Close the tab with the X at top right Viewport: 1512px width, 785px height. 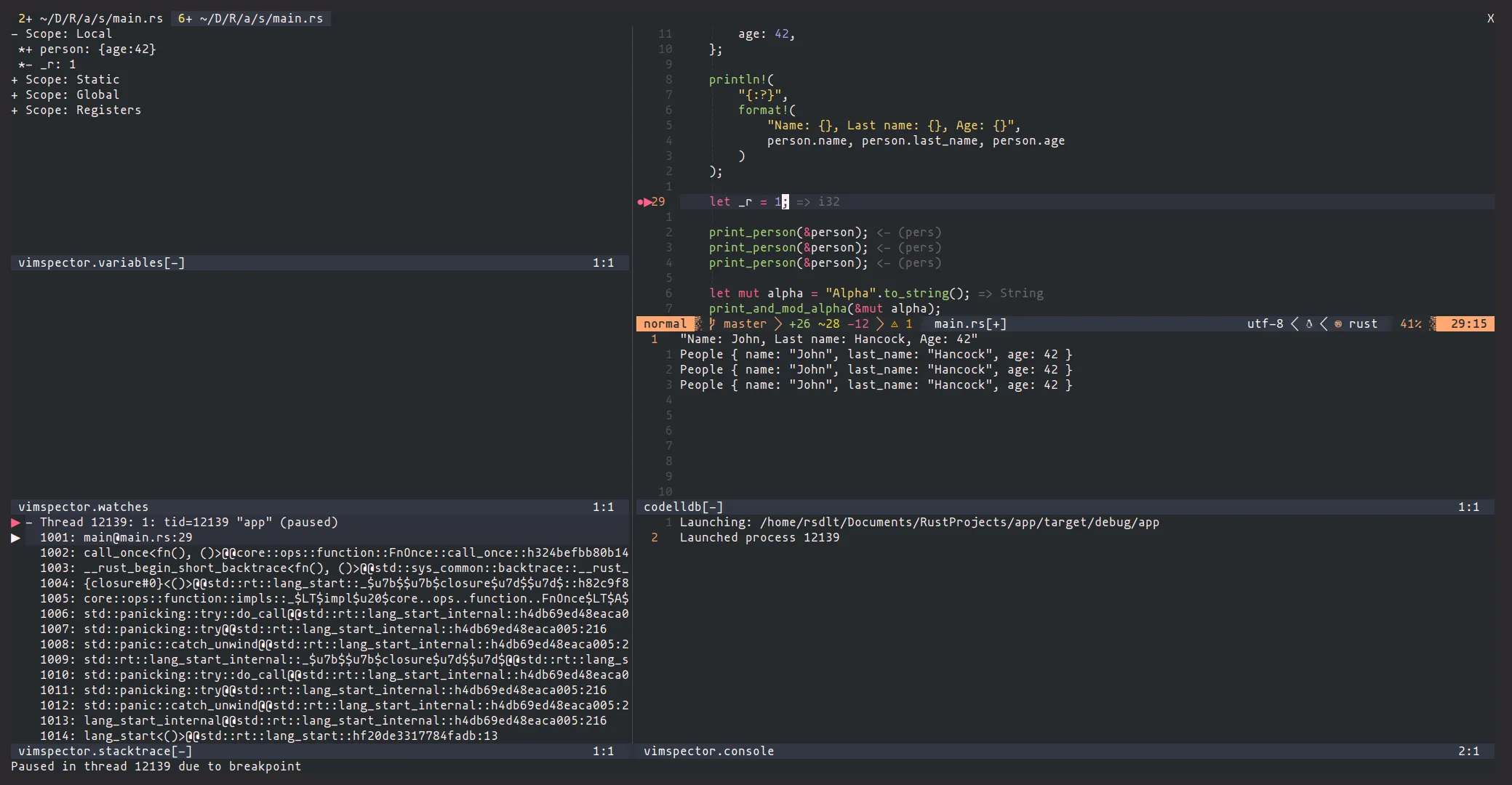pyautogui.click(x=1490, y=18)
